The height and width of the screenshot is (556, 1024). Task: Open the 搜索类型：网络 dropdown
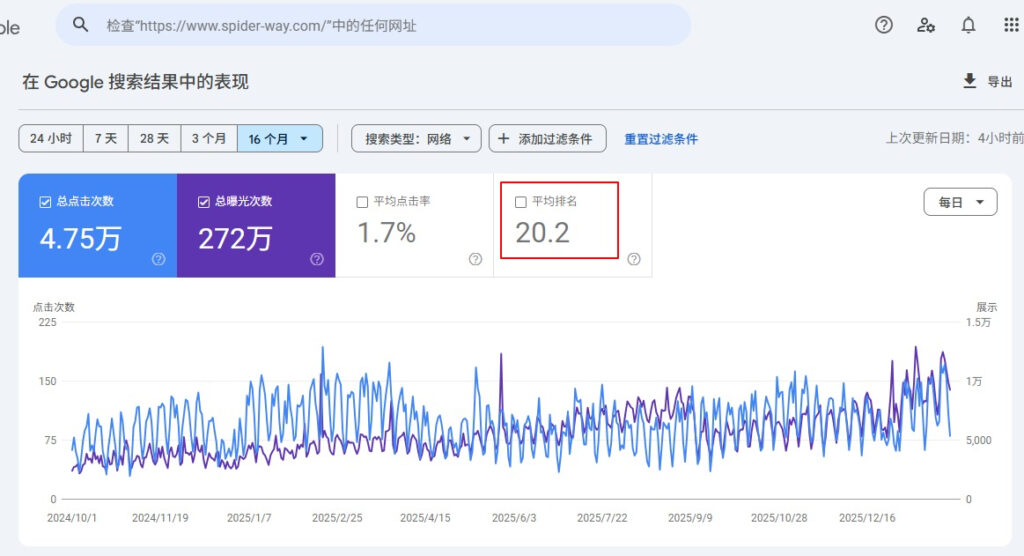coord(416,139)
